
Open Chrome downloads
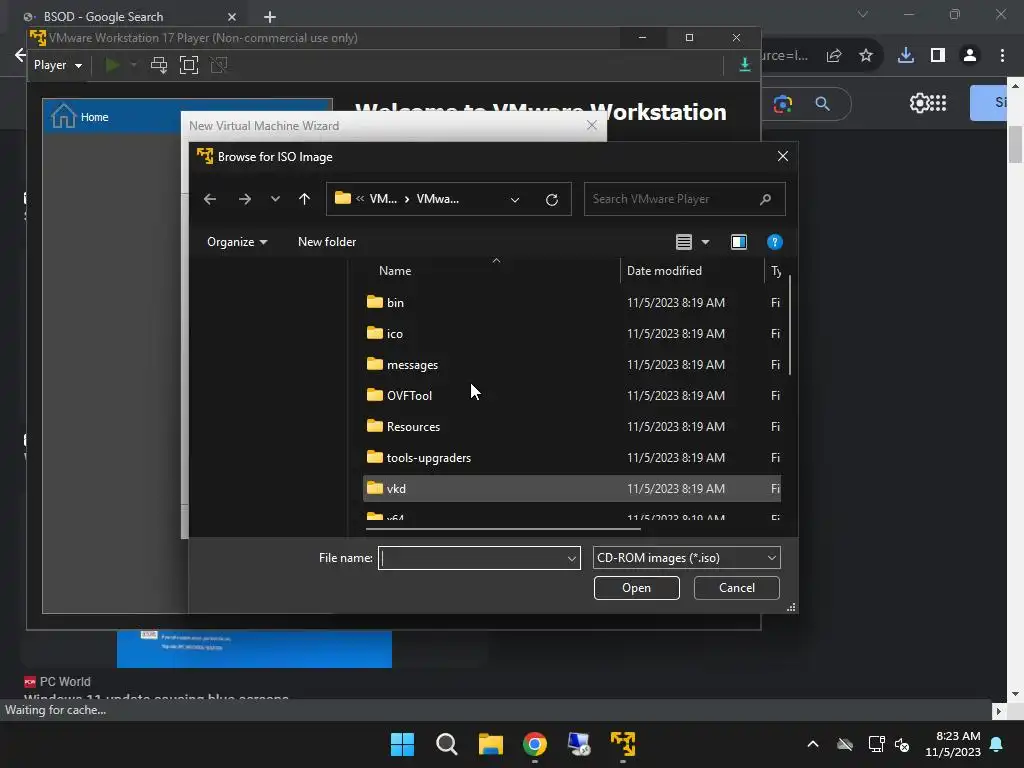pyautogui.click(x=906, y=56)
